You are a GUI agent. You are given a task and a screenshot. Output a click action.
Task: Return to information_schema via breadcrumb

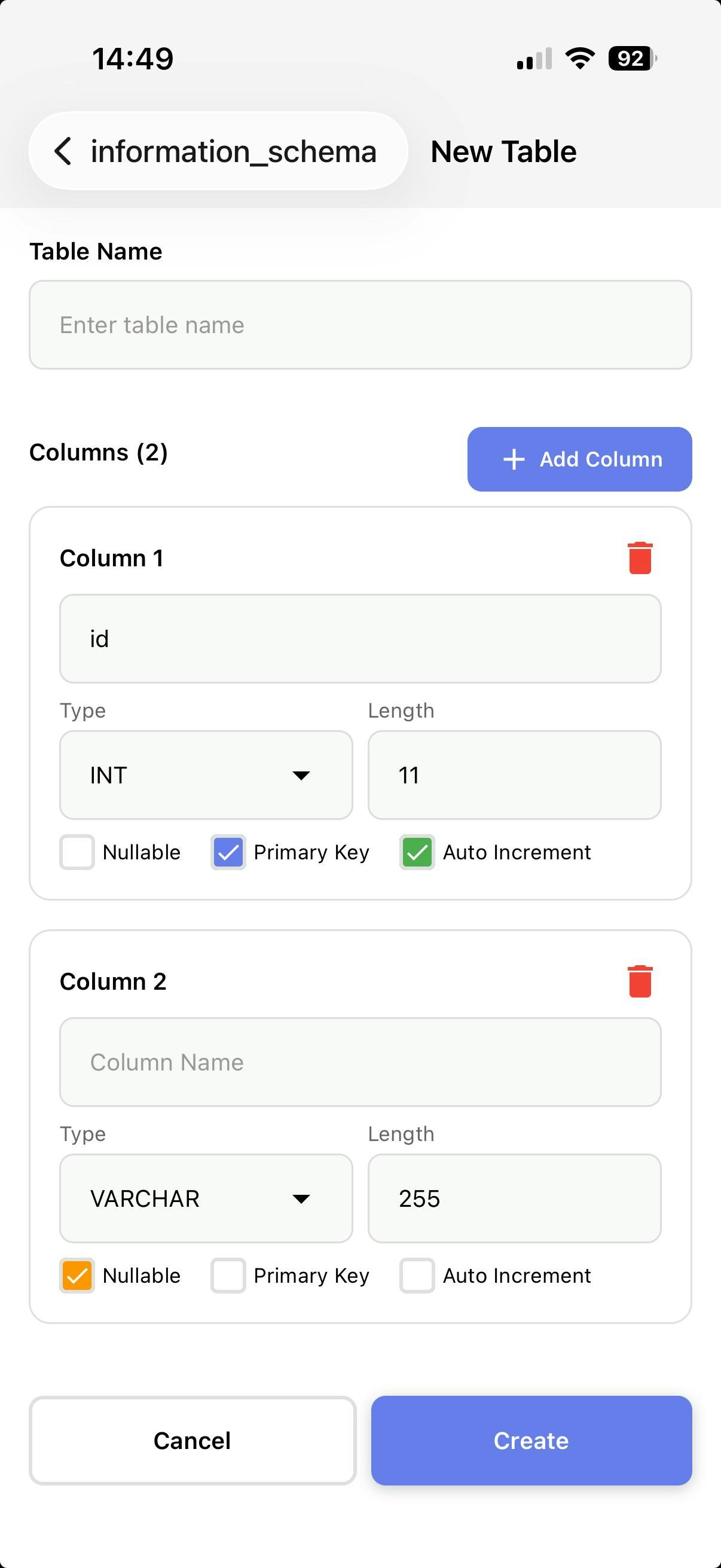coord(234,151)
